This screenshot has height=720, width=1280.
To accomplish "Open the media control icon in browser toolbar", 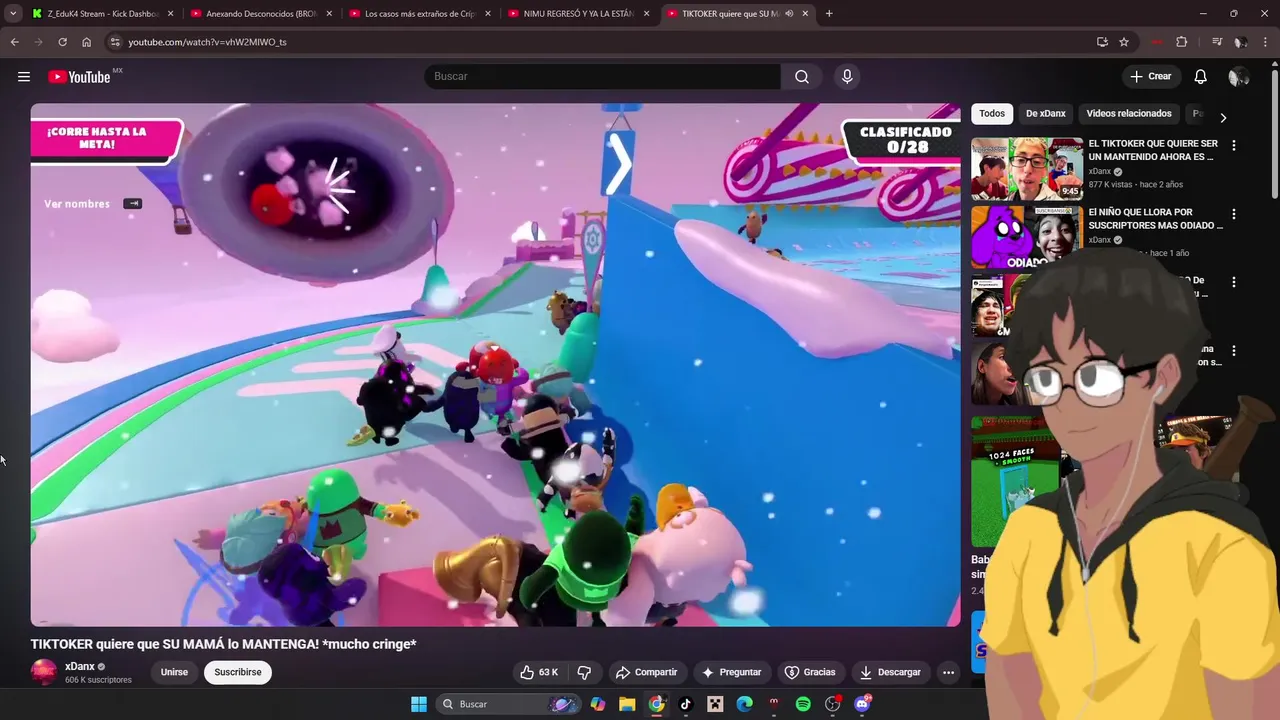I will point(1216,42).
